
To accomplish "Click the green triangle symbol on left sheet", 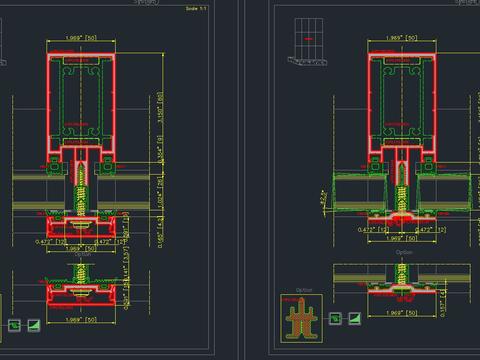I will (34, 325).
